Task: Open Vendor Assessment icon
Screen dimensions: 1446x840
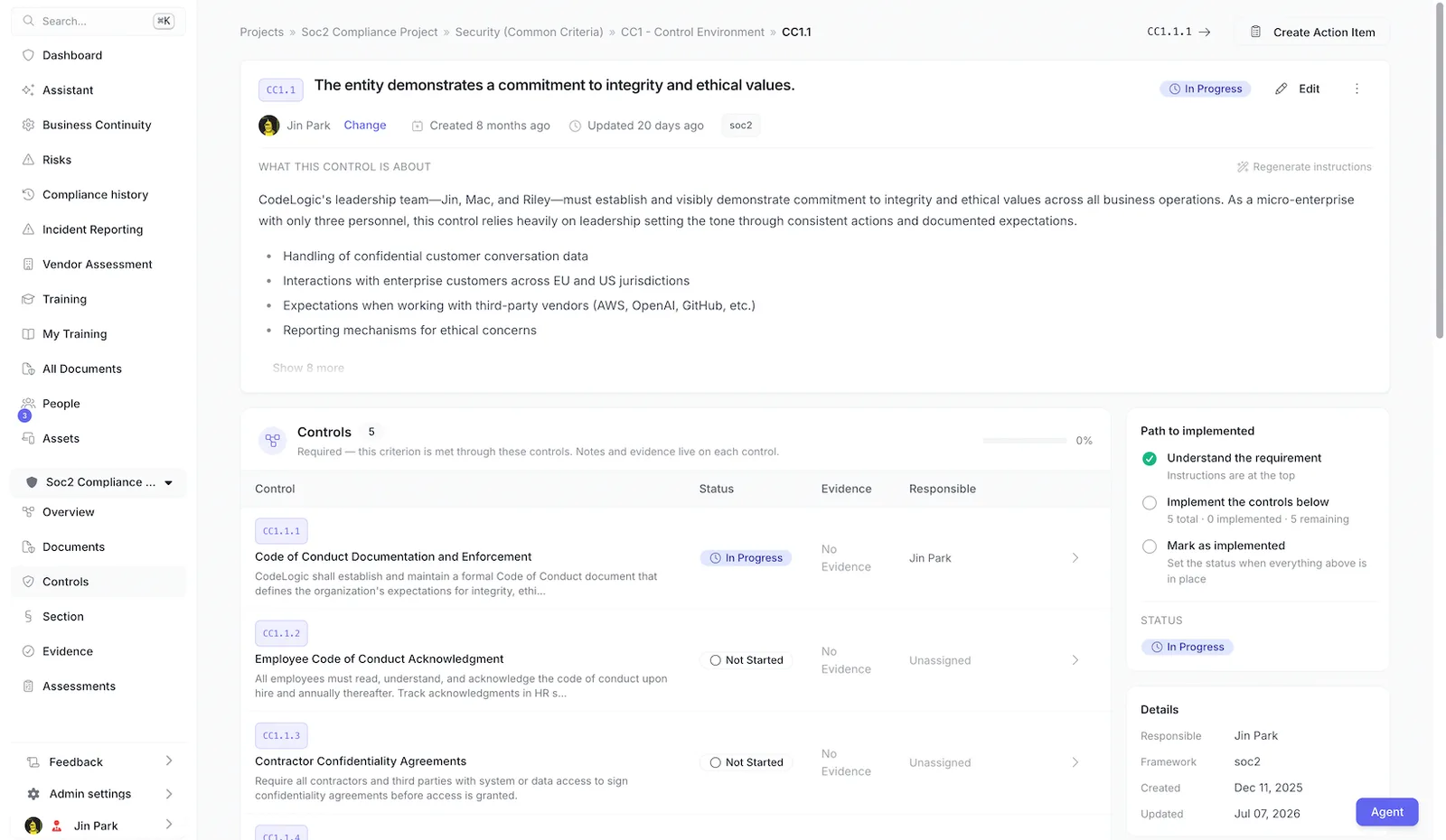Action: pos(28,265)
